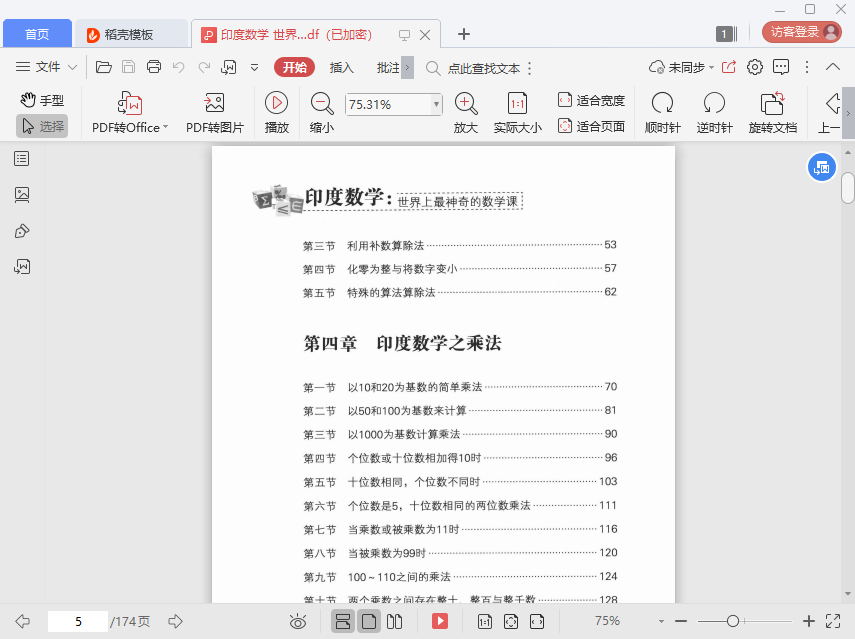855x639 pixels.
Task: Collapse the ribbon with up chevron
Action: click(x=833, y=67)
